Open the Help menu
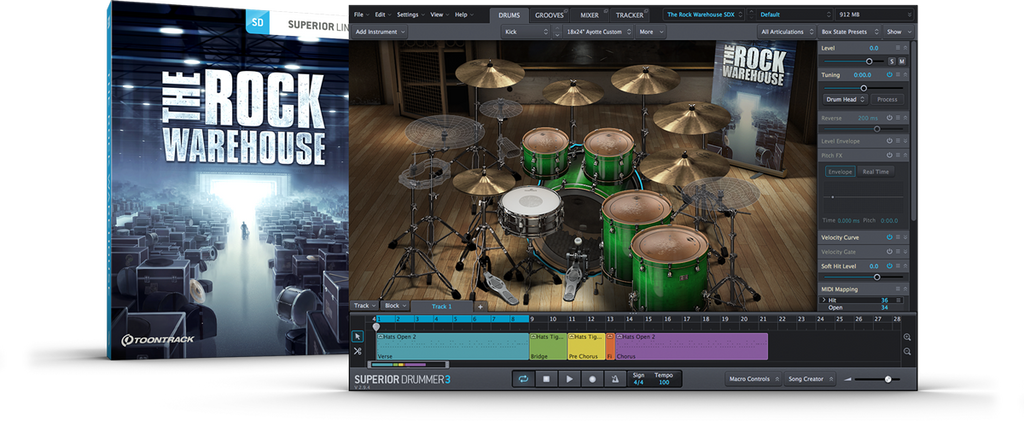Screen dimensions: 1024x421 point(464,14)
